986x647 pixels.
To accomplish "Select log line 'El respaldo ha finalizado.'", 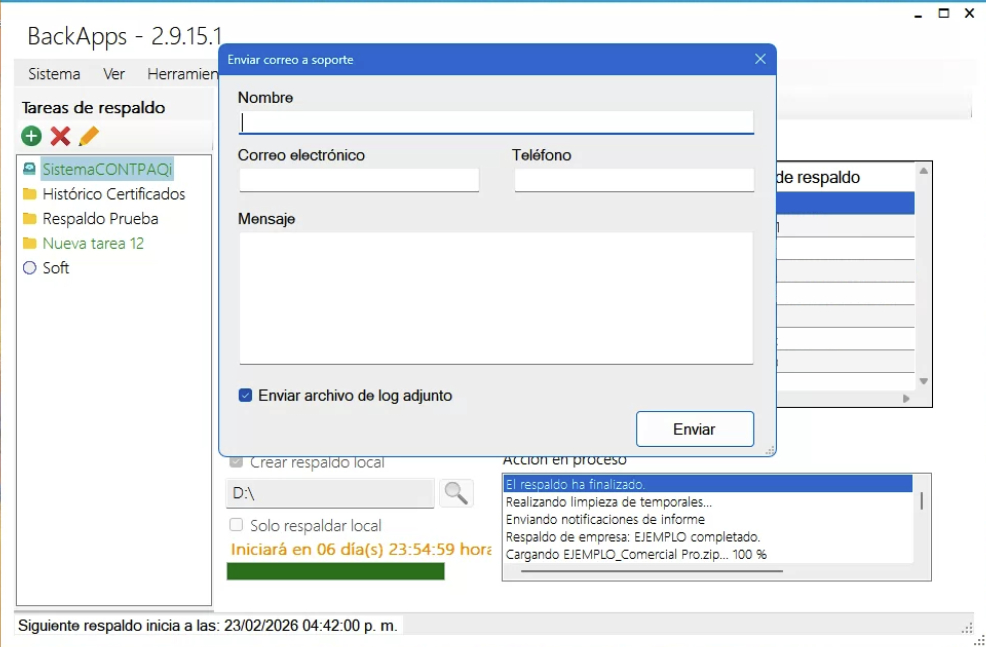I will [x=708, y=484].
